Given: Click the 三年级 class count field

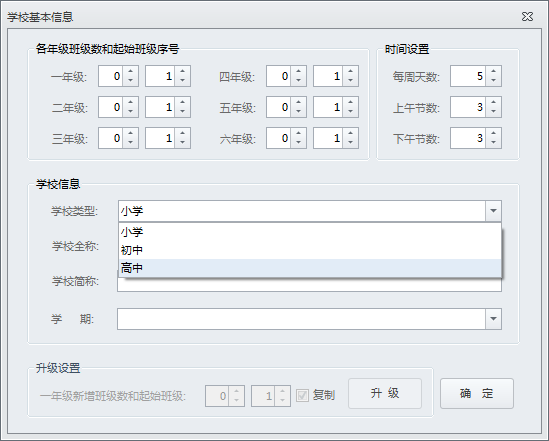Looking at the screenshot, I should [x=110, y=138].
